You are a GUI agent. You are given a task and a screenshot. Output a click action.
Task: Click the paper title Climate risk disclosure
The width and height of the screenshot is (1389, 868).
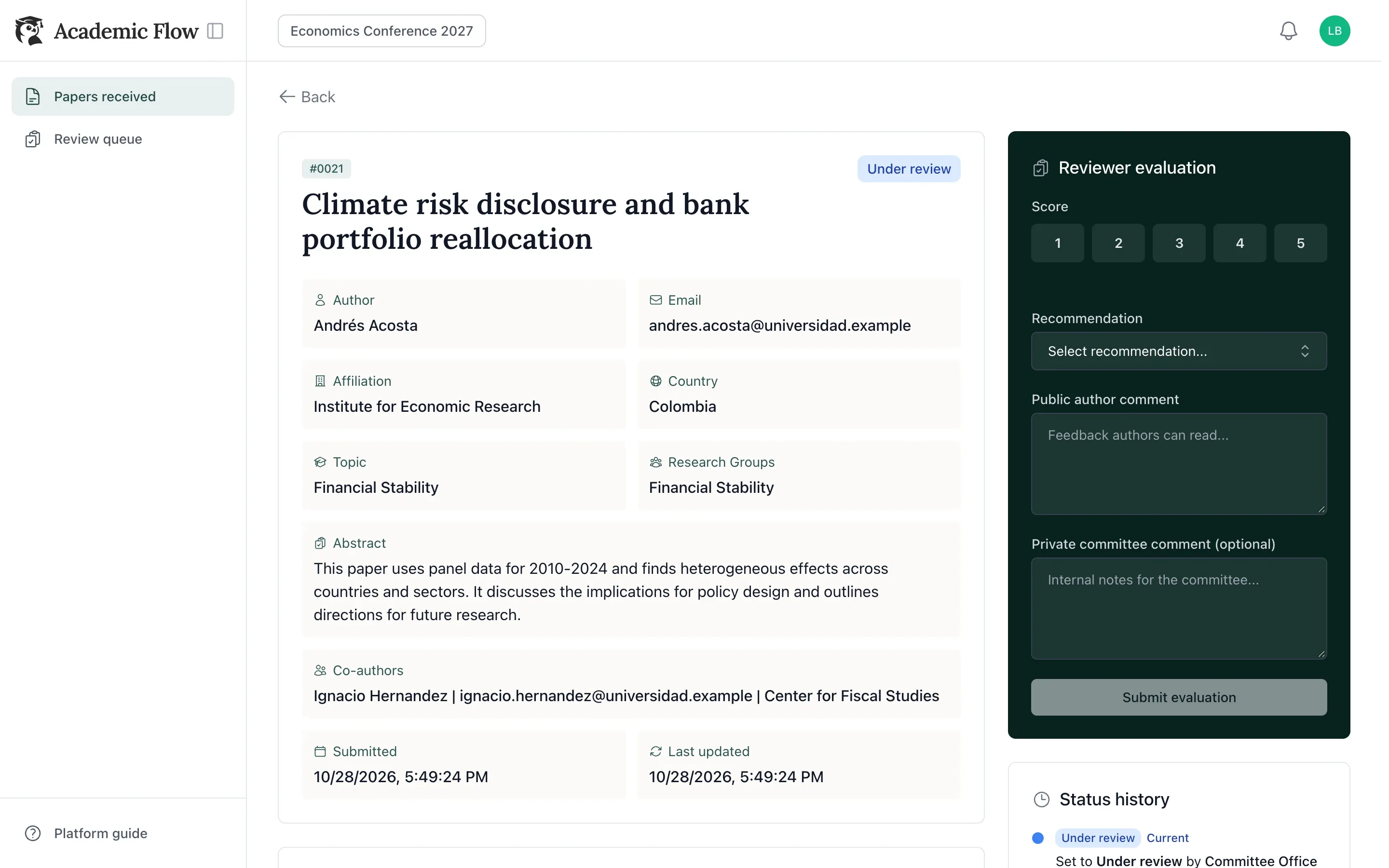[525, 221]
